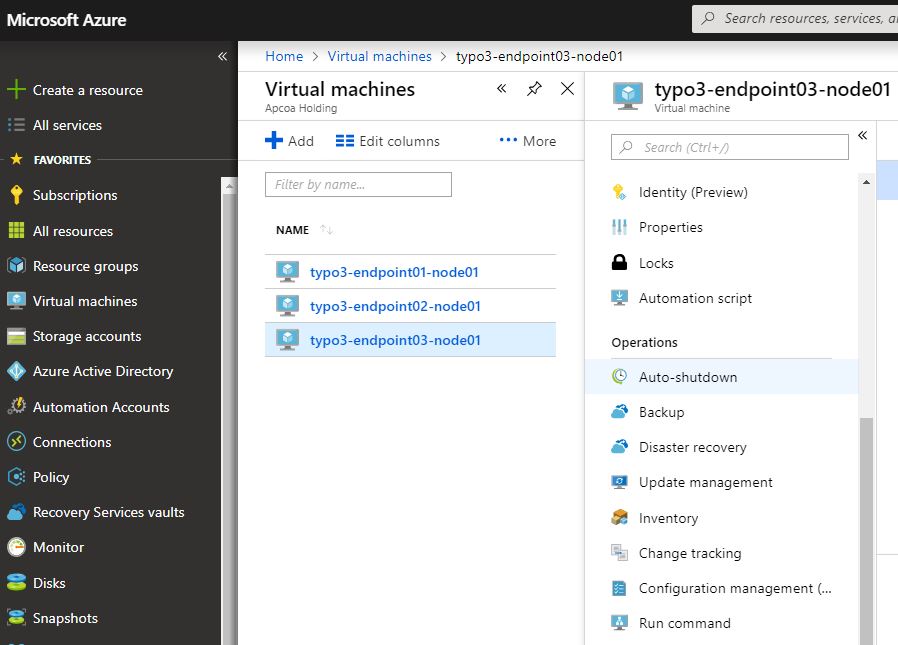898x645 pixels.
Task: Open the Disaster recovery menu item
Action: (722, 447)
